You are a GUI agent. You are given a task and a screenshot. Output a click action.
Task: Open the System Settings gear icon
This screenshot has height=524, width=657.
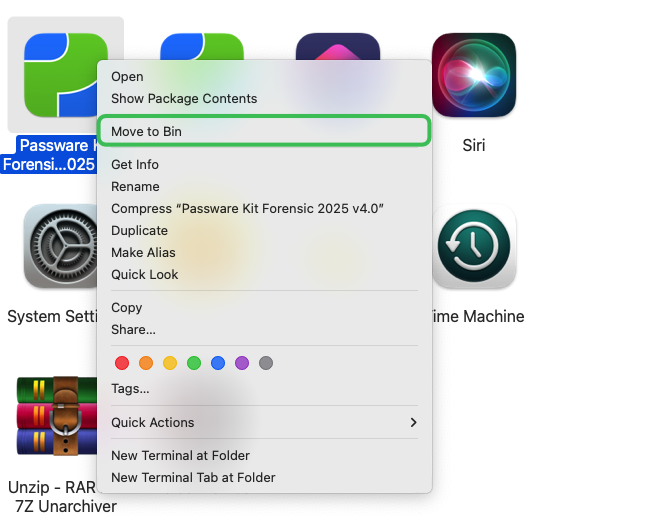[x=61, y=246]
